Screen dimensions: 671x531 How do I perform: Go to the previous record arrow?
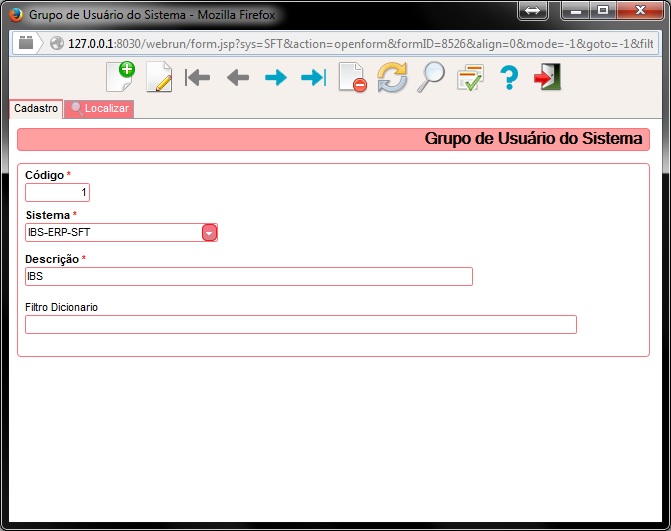(x=238, y=78)
